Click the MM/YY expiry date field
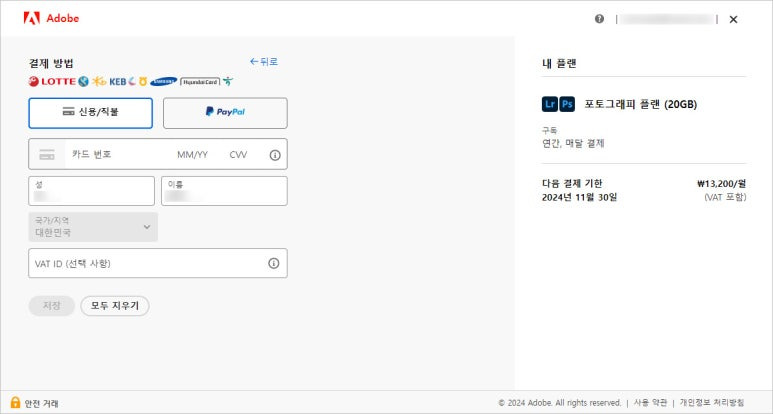The height and width of the screenshot is (414, 773). (192, 155)
